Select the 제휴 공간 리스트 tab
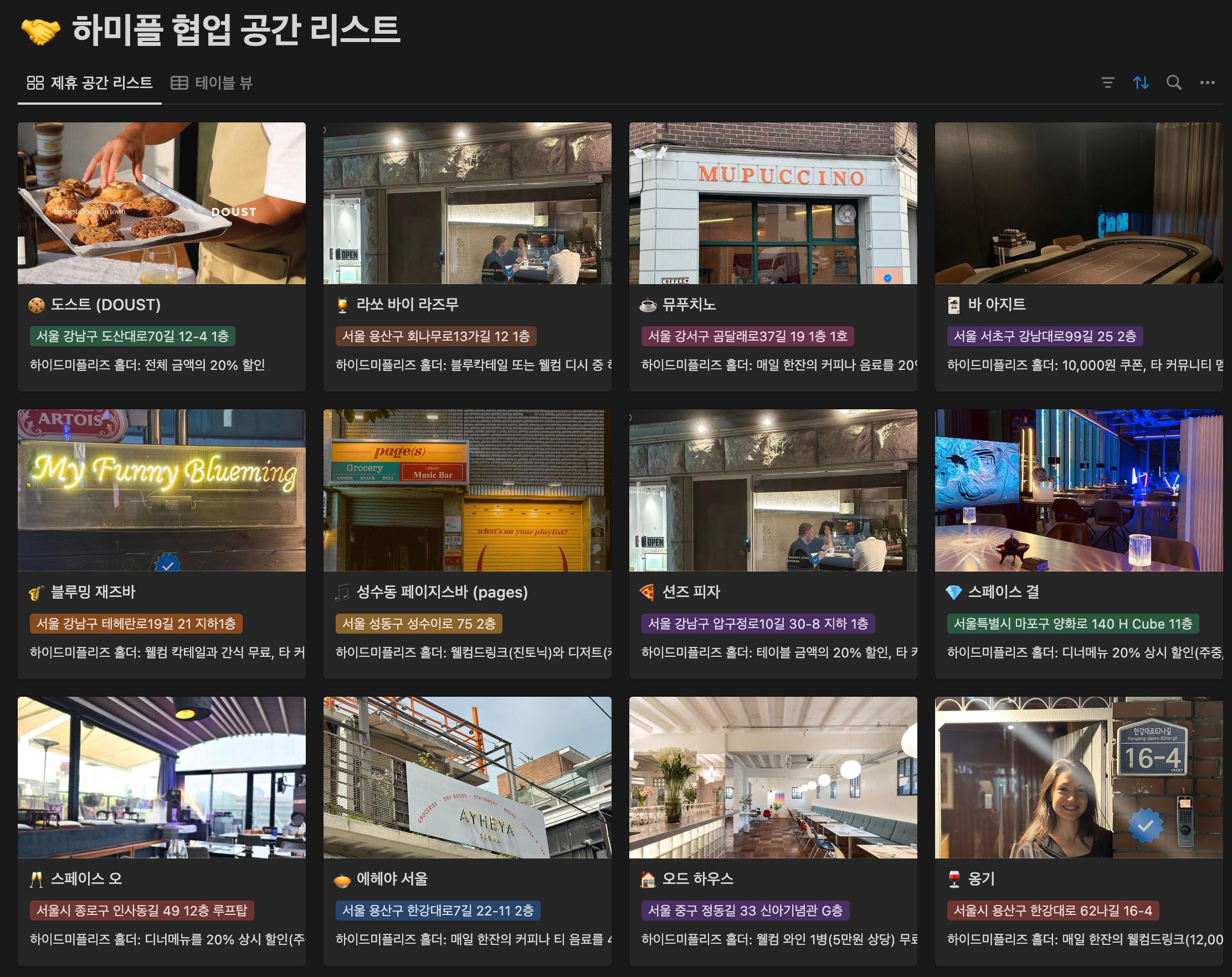This screenshot has height=977, width=1232. coord(90,84)
